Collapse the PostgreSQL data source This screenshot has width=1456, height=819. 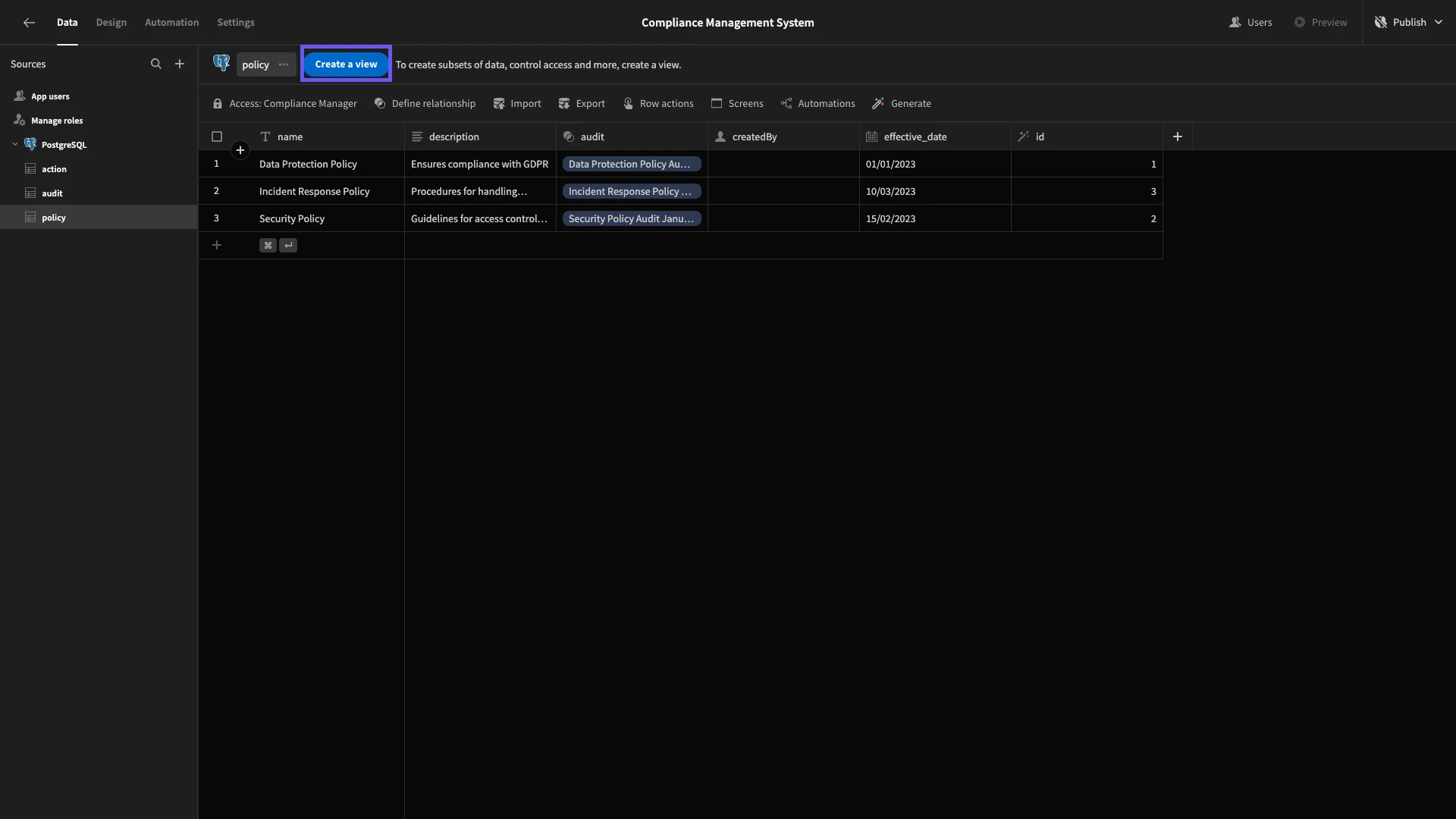tap(15, 145)
